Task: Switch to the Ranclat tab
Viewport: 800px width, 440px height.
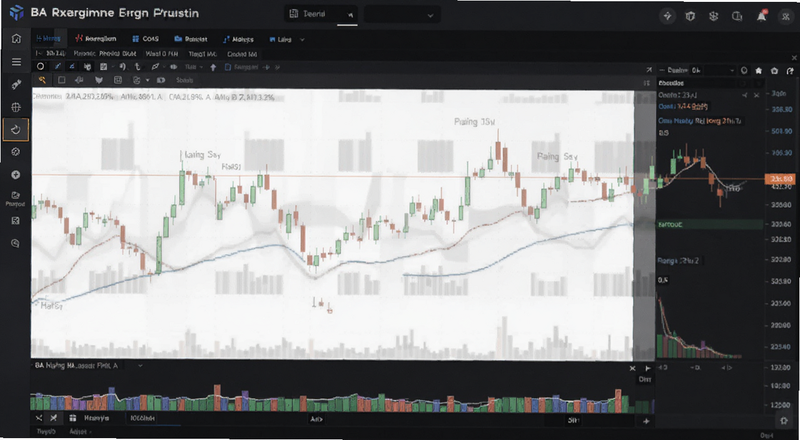Action: 191,39
